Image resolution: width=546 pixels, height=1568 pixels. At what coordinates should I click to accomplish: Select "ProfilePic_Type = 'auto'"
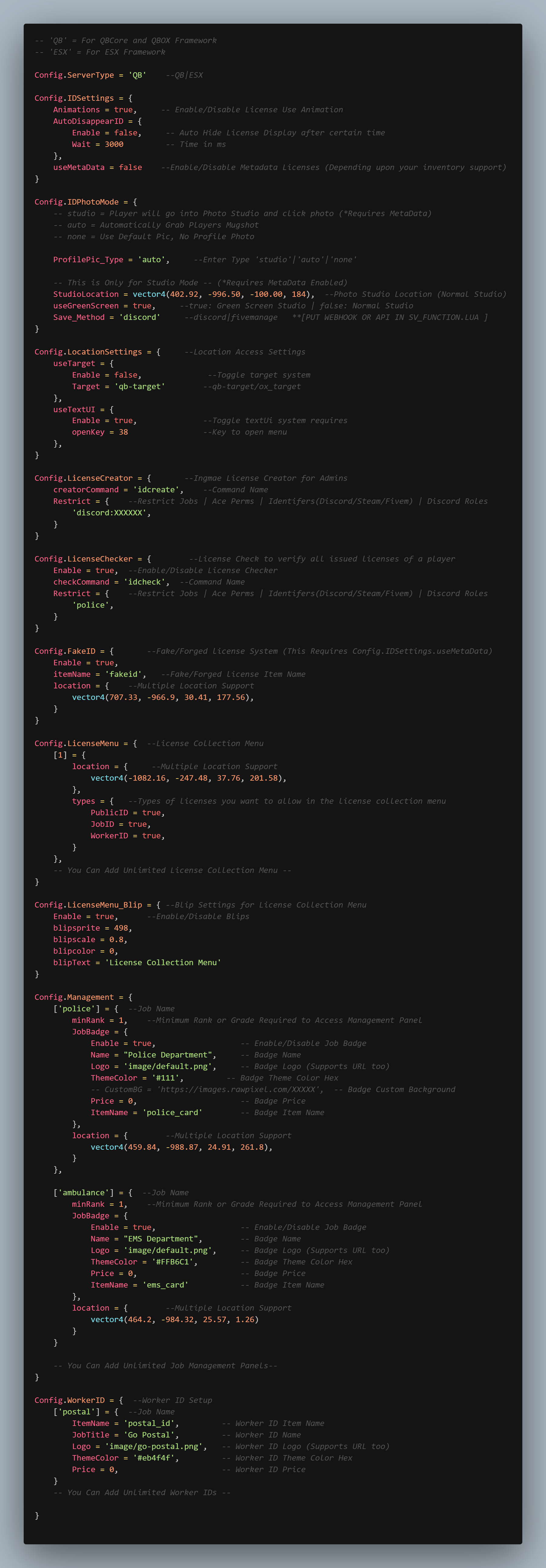[109, 260]
